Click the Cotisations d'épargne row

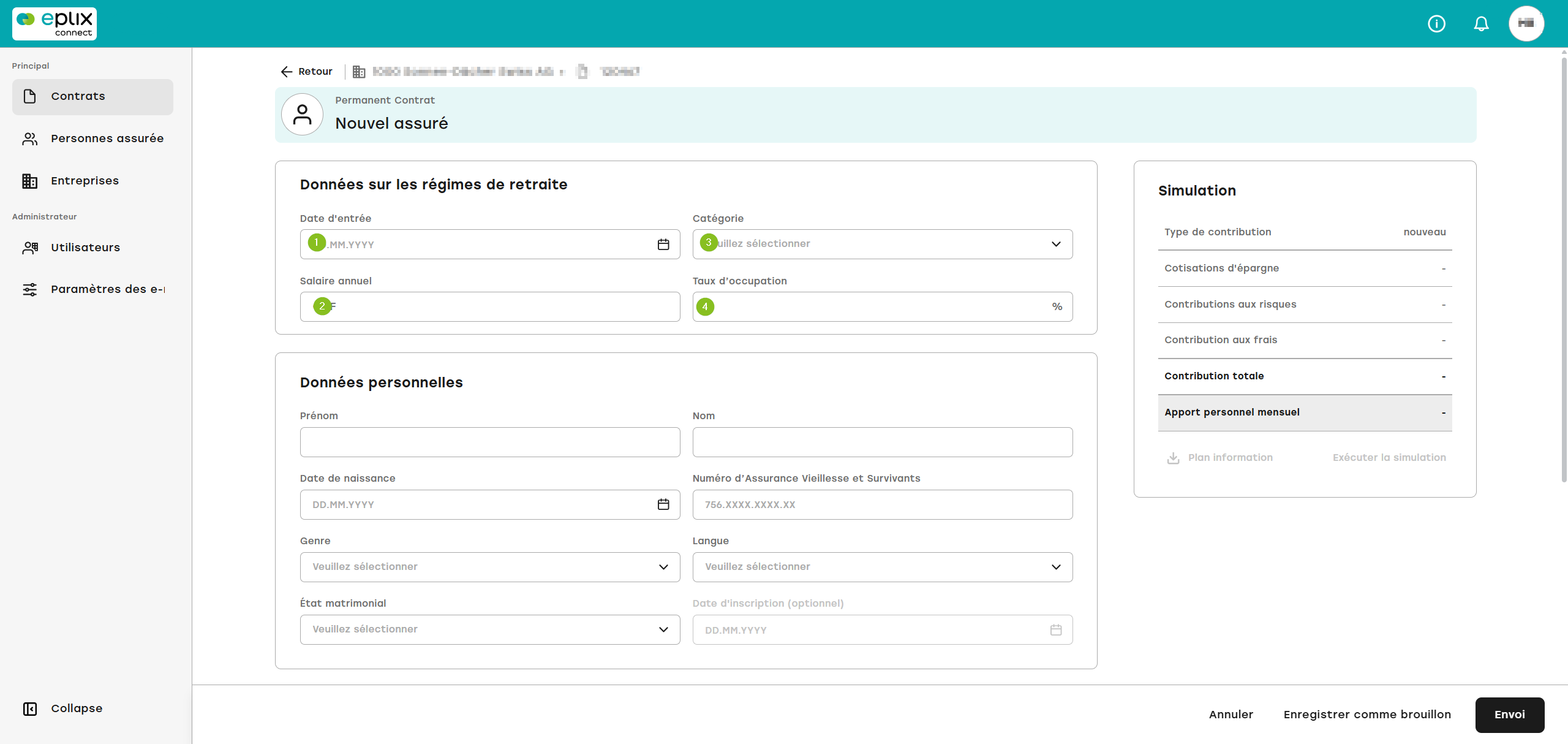click(1305, 268)
